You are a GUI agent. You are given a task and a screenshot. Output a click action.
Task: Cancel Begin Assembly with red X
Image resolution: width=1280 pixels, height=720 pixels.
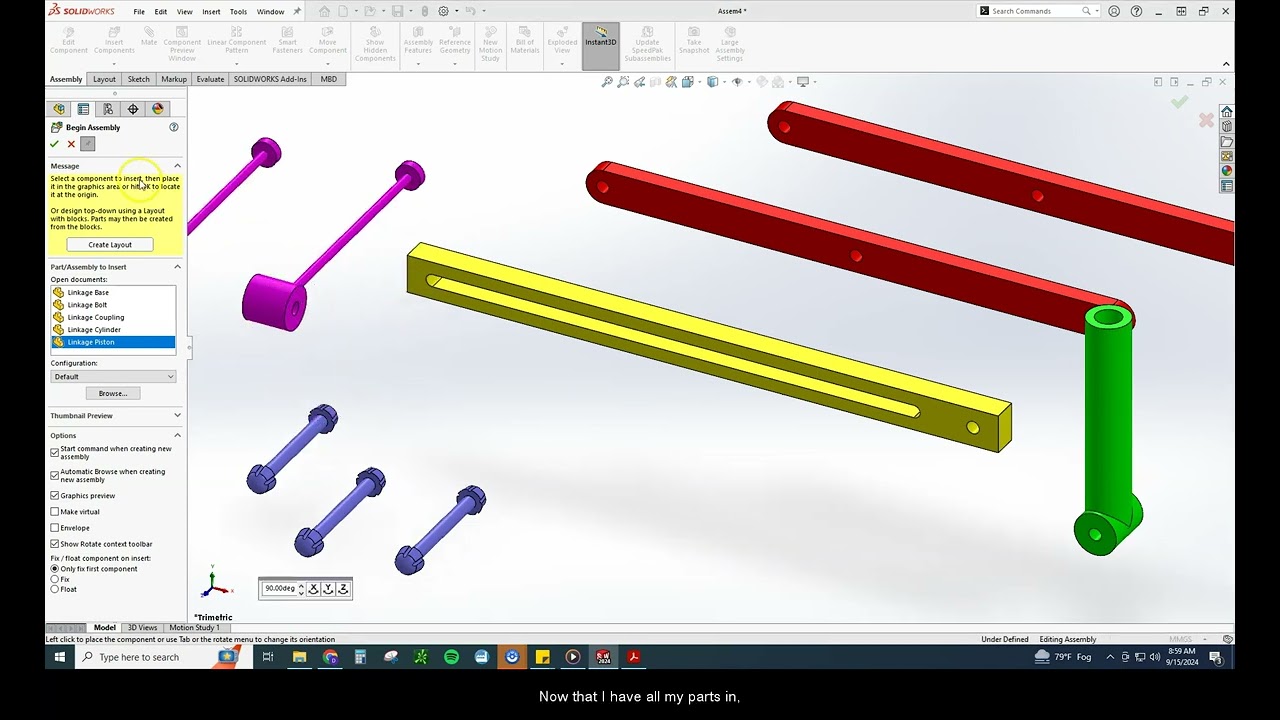click(71, 144)
